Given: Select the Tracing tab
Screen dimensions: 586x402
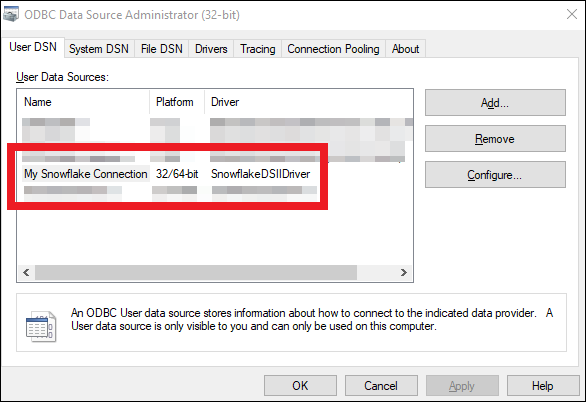Looking at the screenshot, I should coord(257,49).
